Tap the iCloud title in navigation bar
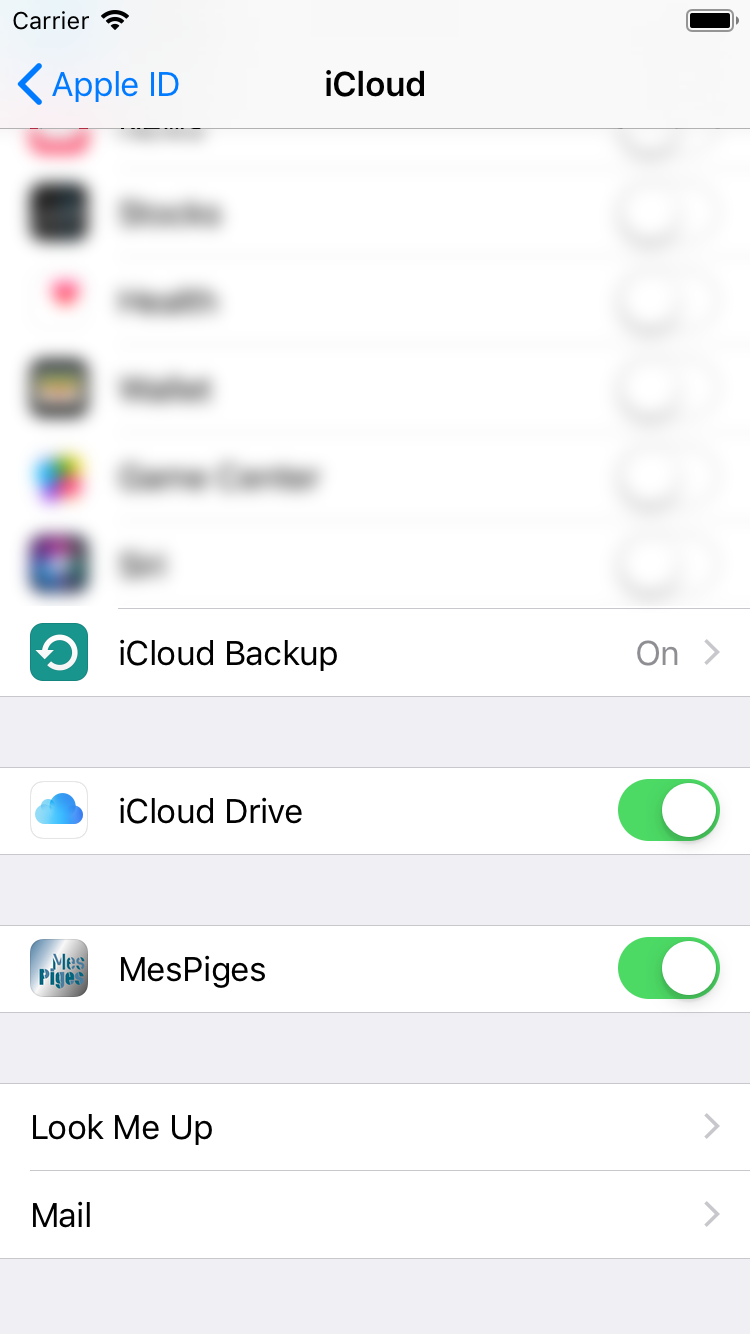 (375, 85)
